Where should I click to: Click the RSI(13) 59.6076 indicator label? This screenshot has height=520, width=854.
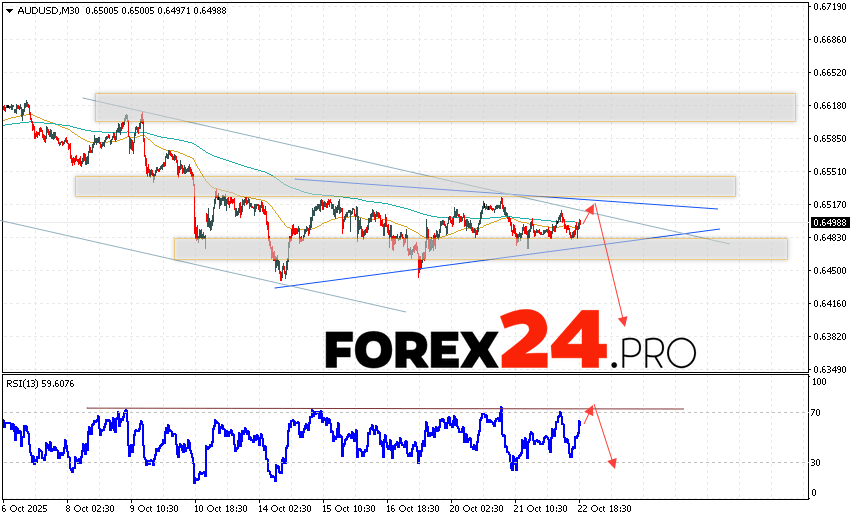tap(42, 383)
